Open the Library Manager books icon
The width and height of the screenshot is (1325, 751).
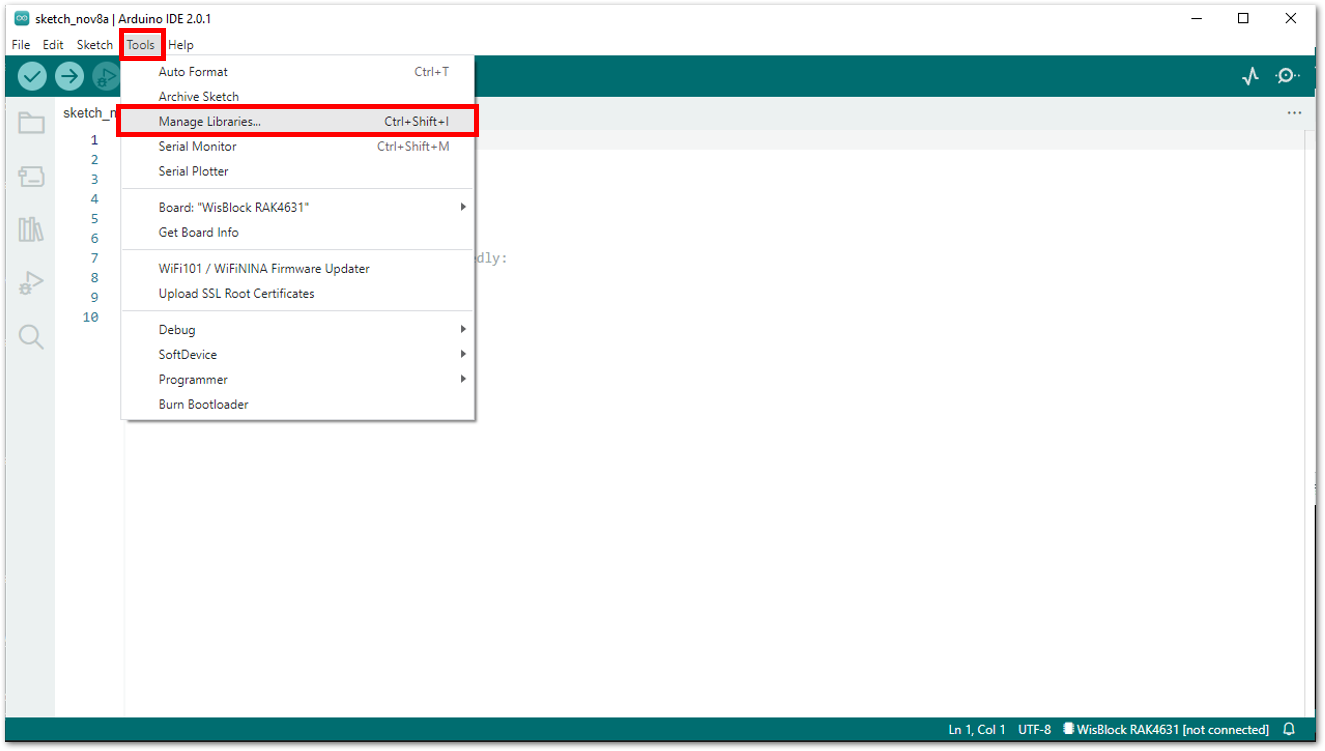pos(31,230)
